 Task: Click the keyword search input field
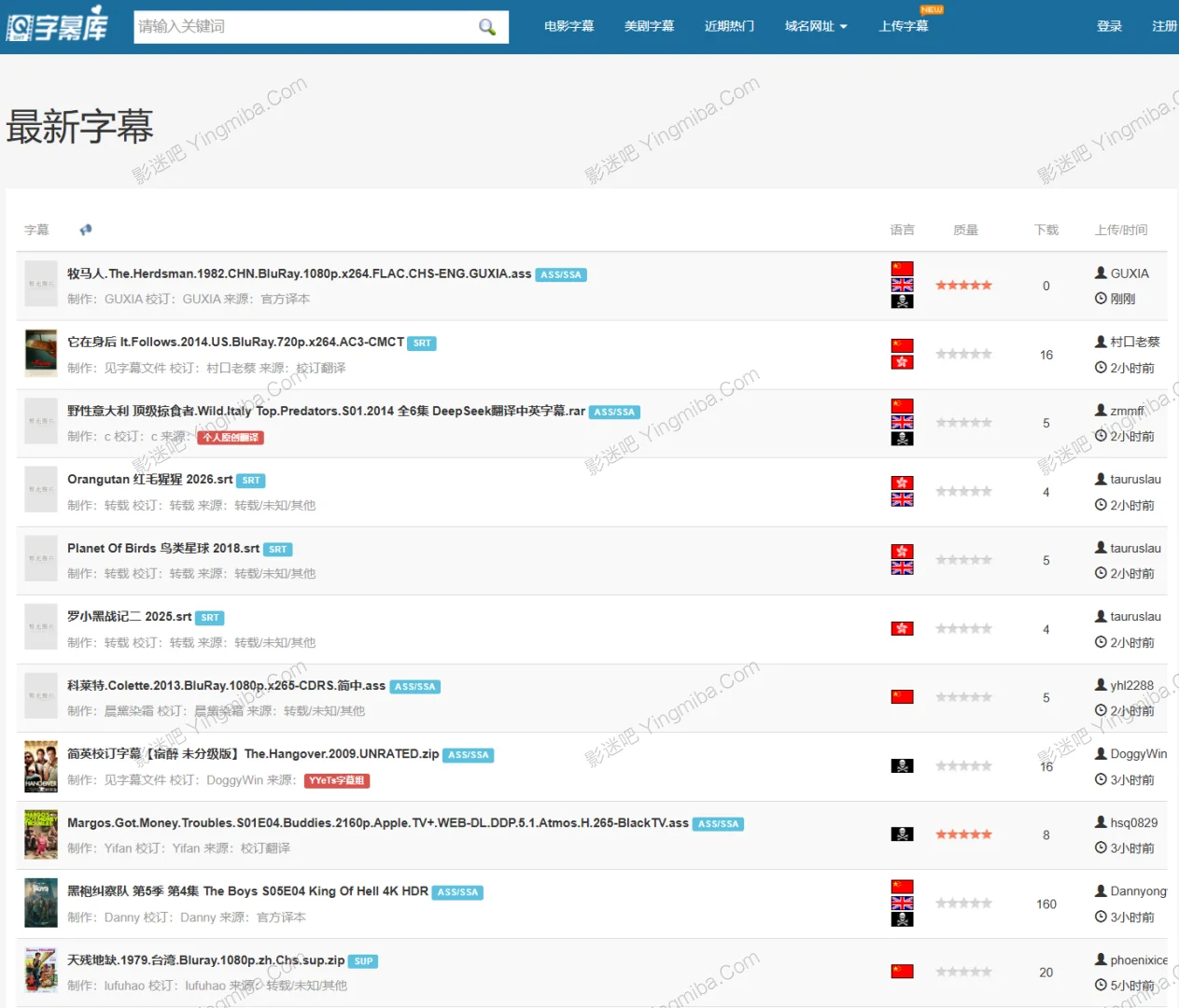(x=303, y=27)
